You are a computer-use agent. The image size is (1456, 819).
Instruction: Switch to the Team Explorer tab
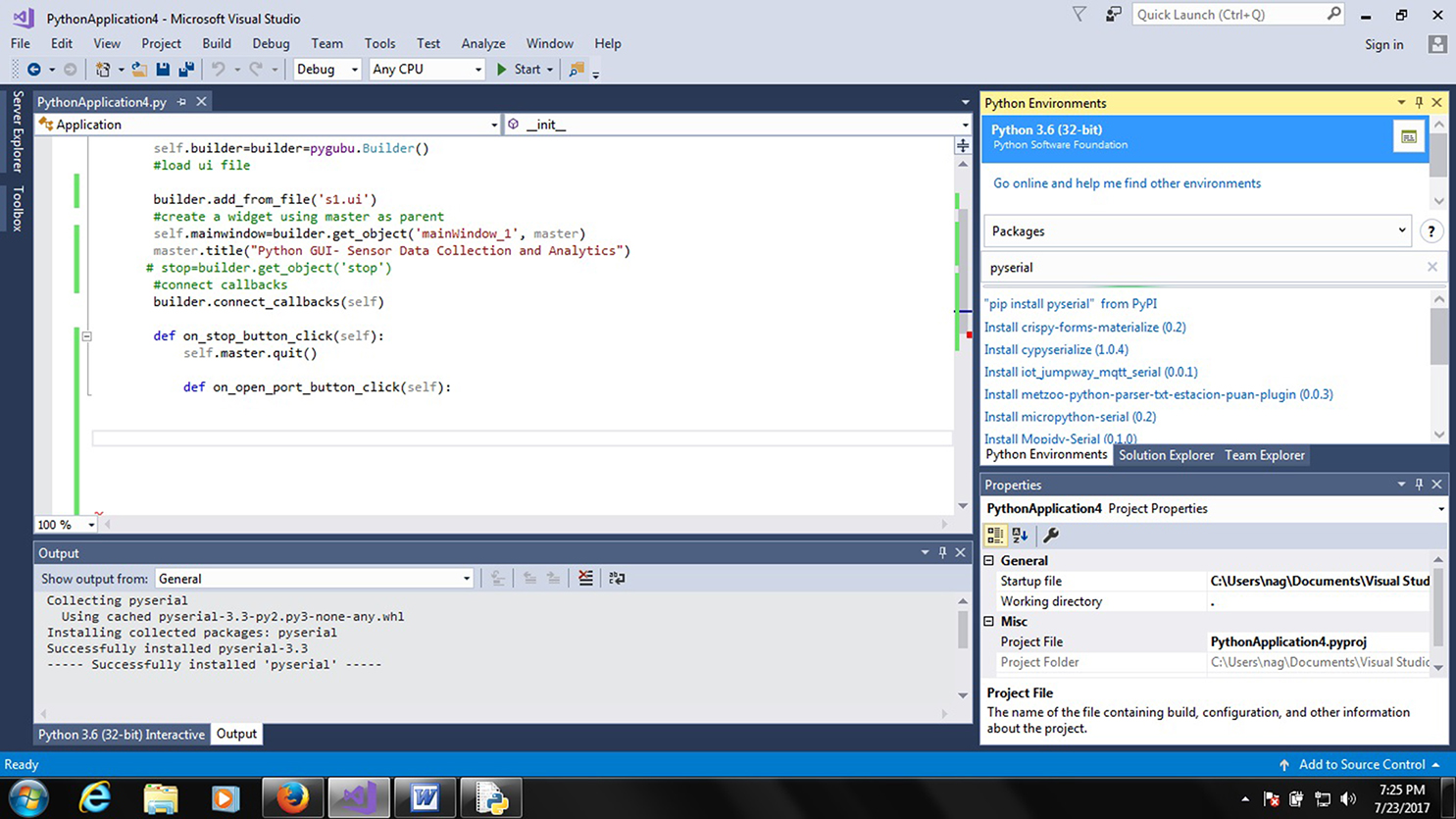pyautogui.click(x=1265, y=455)
